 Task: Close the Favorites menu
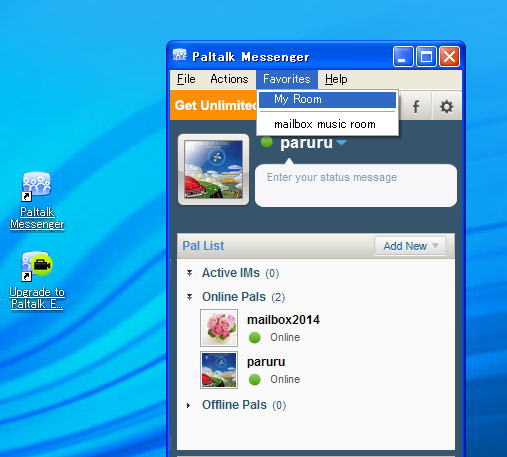tap(287, 79)
